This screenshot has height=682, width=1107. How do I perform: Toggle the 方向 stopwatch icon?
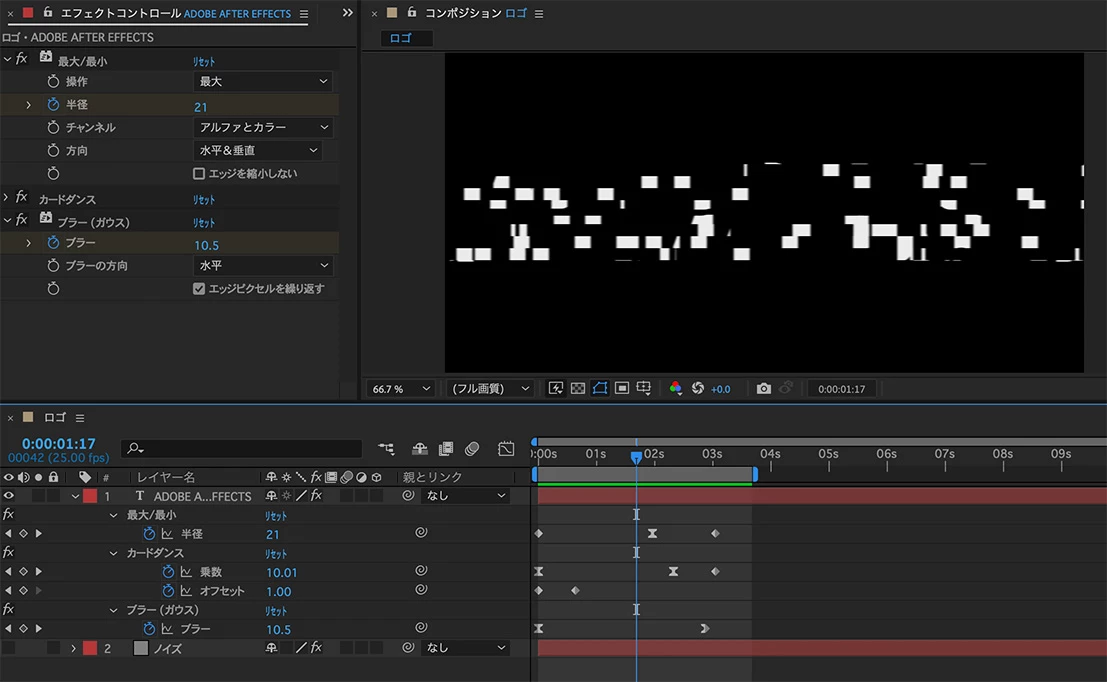coord(53,150)
